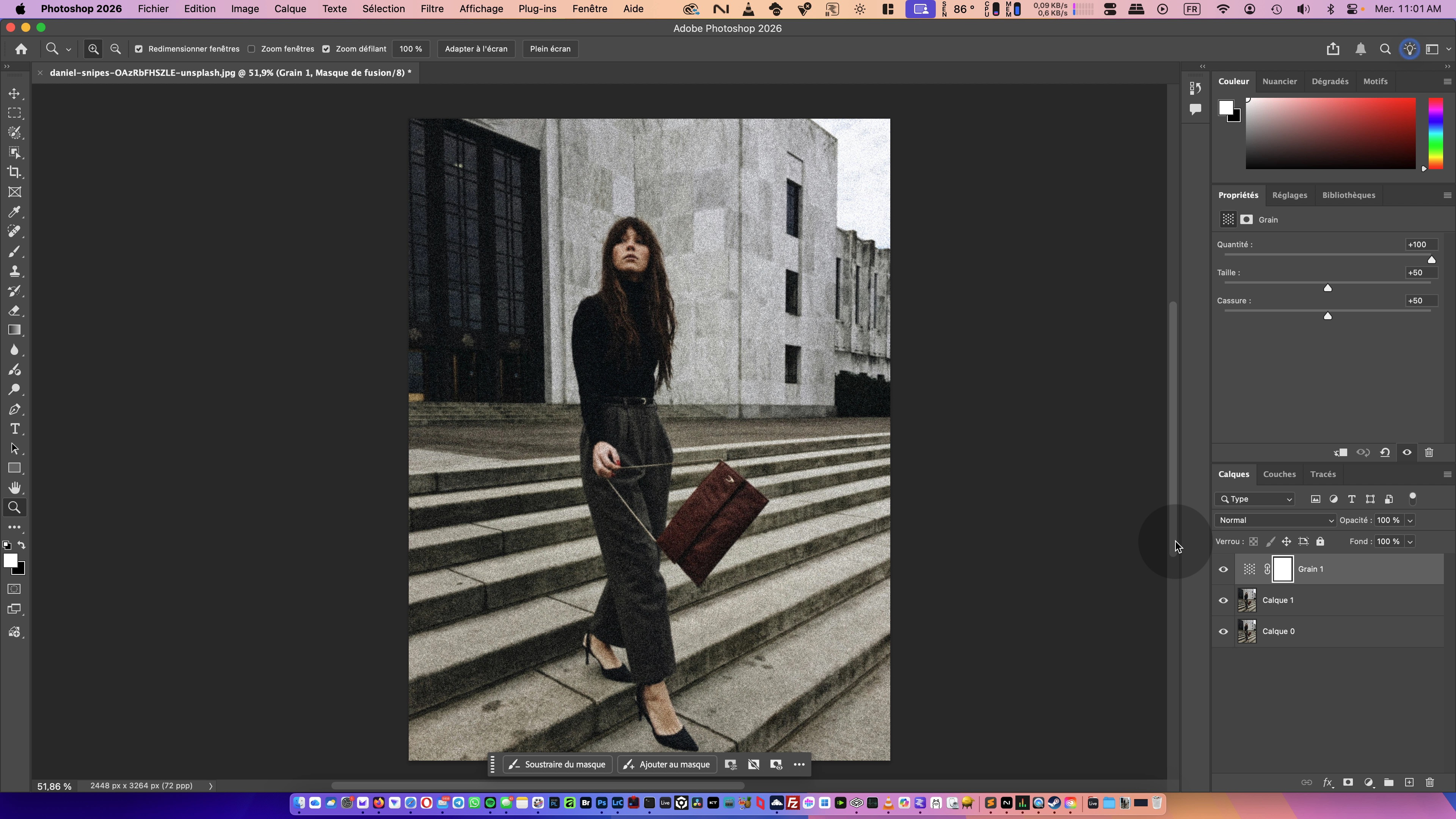1456x819 pixels.
Task: Expand the Opacité value dropdown arrow
Action: tap(1410, 520)
